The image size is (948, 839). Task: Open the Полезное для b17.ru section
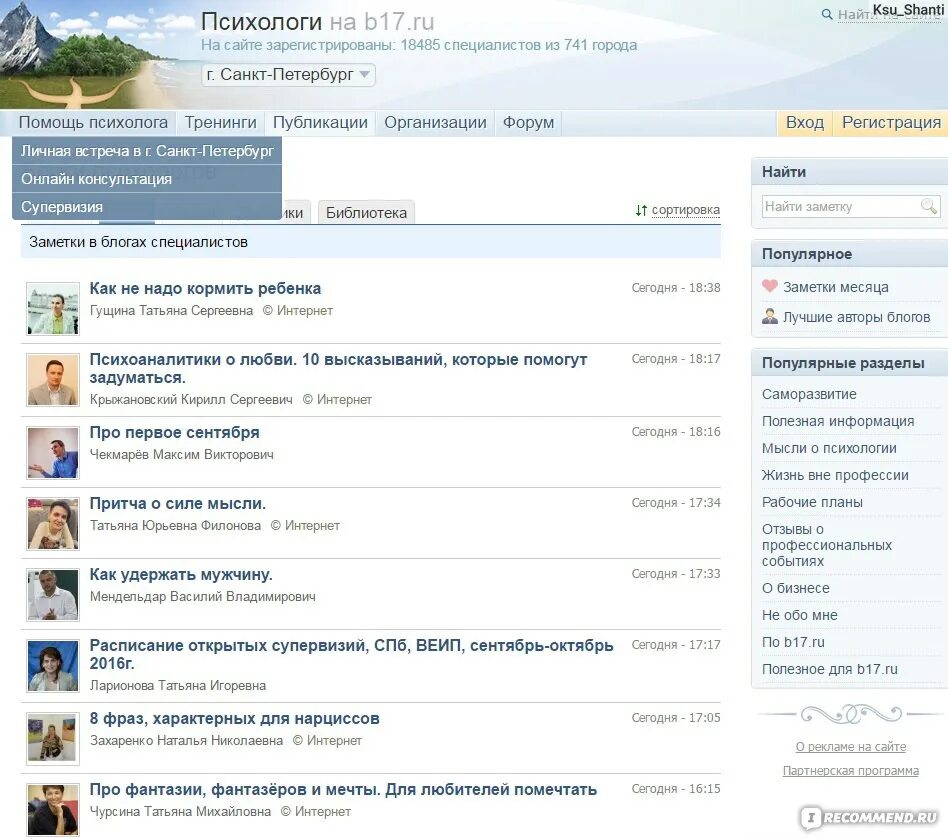click(x=830, y=669)
